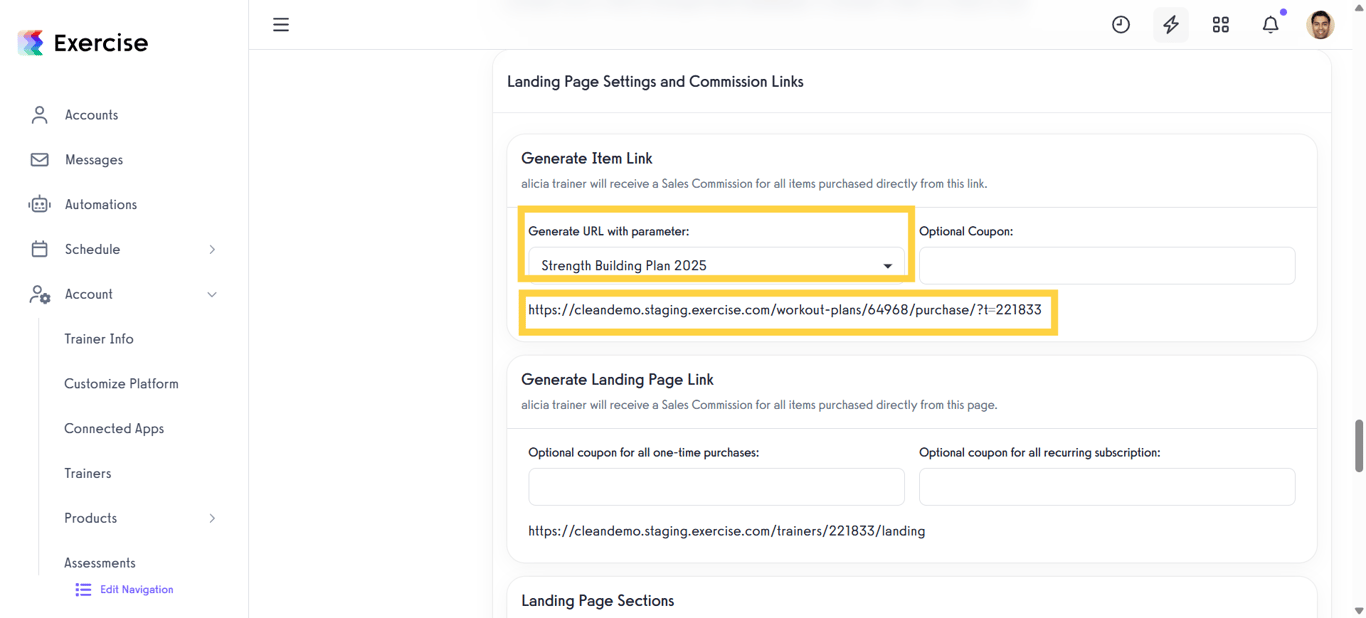1366x618 pixels.
Task: Click the one-time purchases coupon field
Action: (x=715, y=487)
